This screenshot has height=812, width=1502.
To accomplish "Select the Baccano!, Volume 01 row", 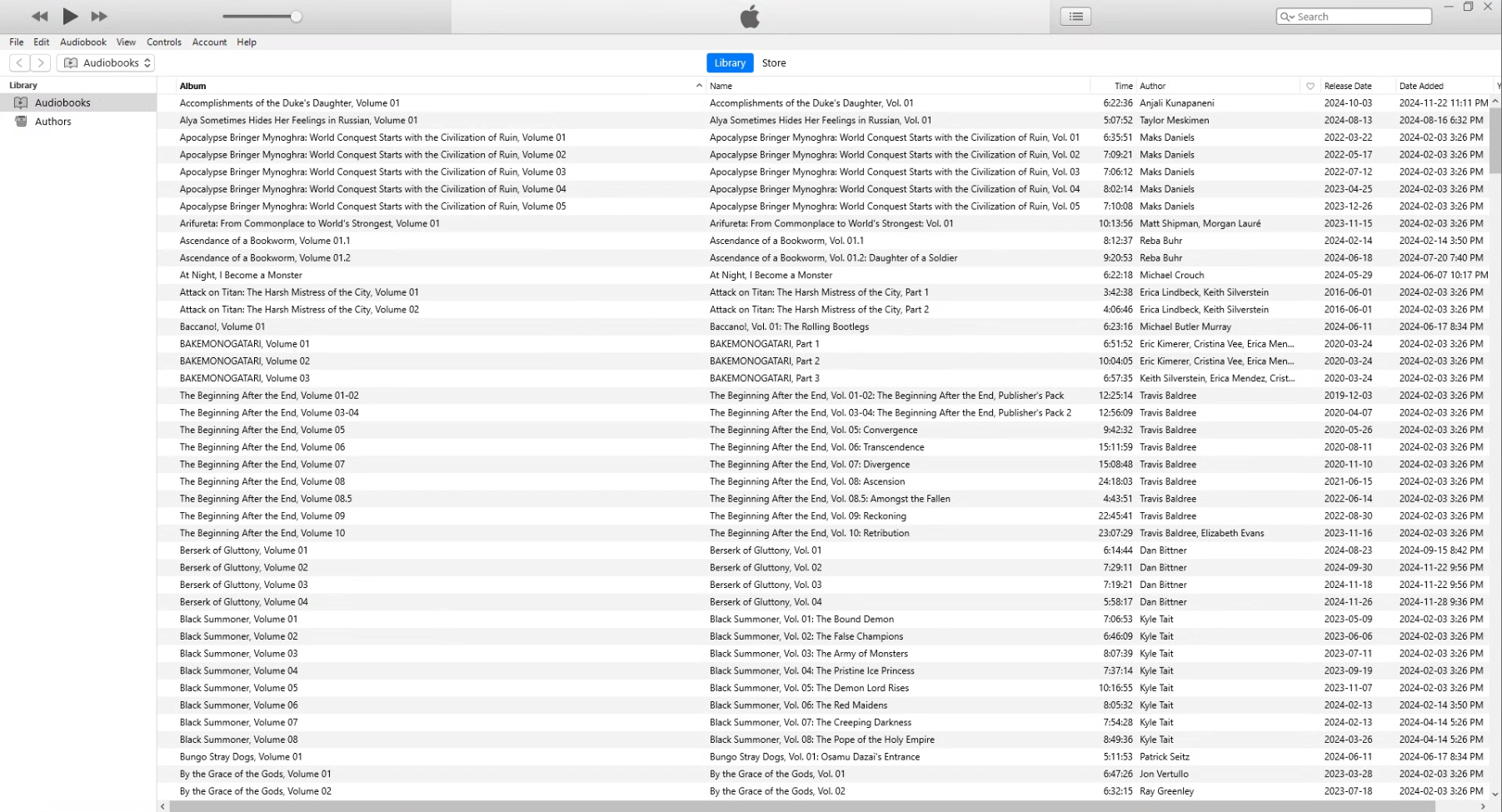I will coord(222,326).
